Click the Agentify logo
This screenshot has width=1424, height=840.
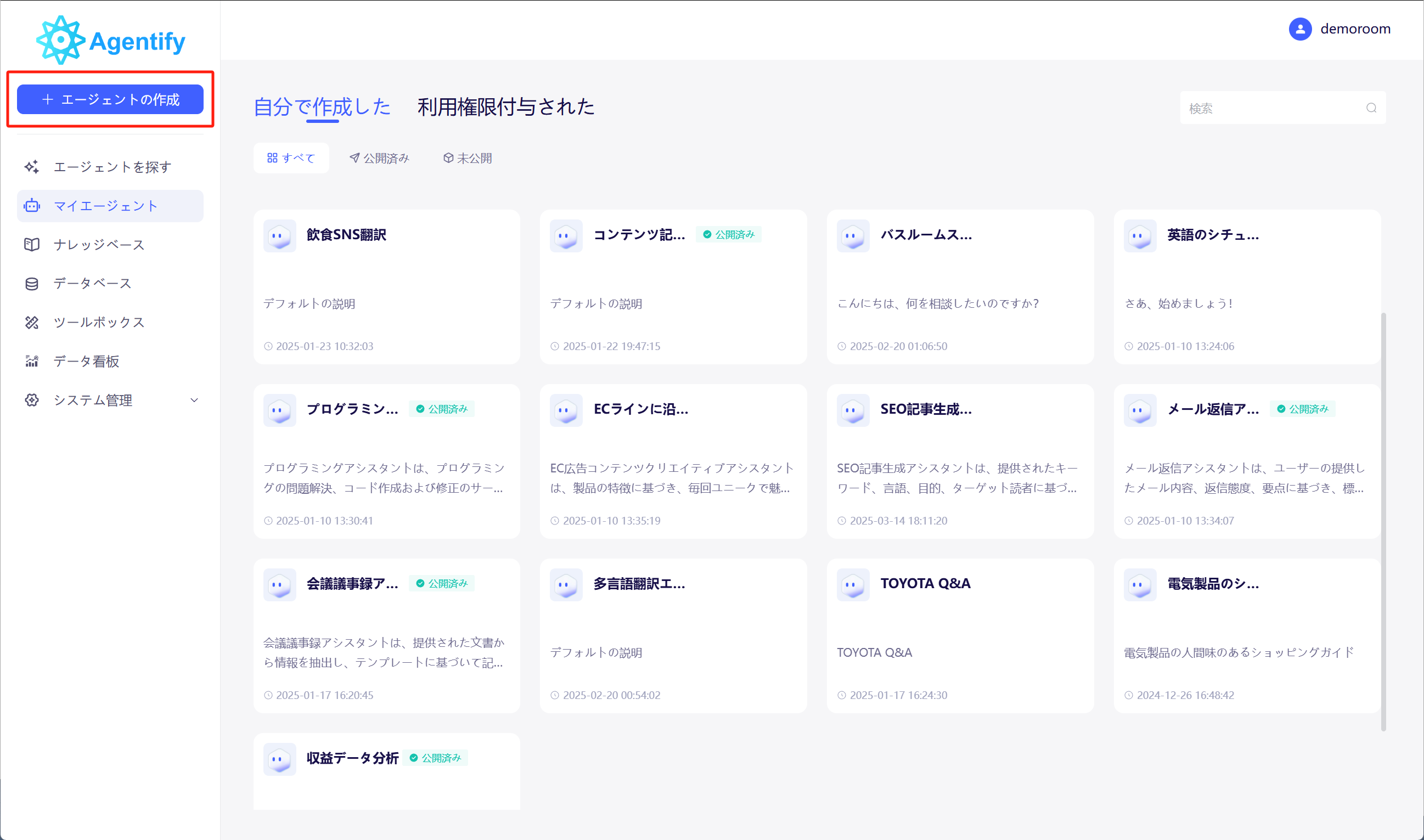coord(111,40)
